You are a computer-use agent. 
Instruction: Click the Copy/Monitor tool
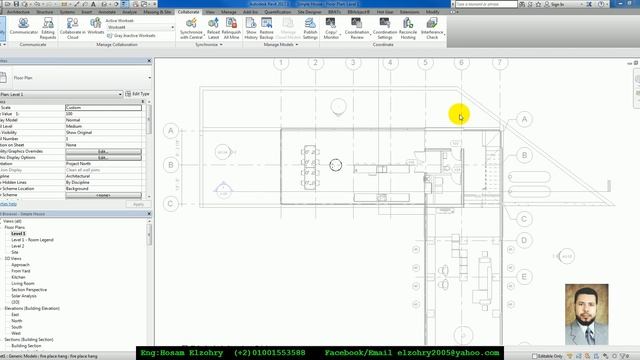coord(331,28)
